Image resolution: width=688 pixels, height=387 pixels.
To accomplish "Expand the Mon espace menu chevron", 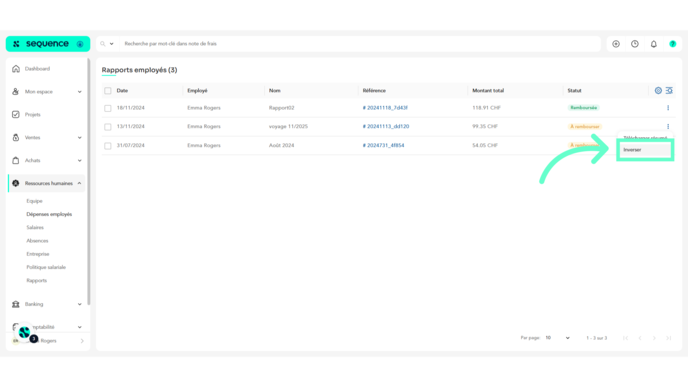I will pos(79,92).
